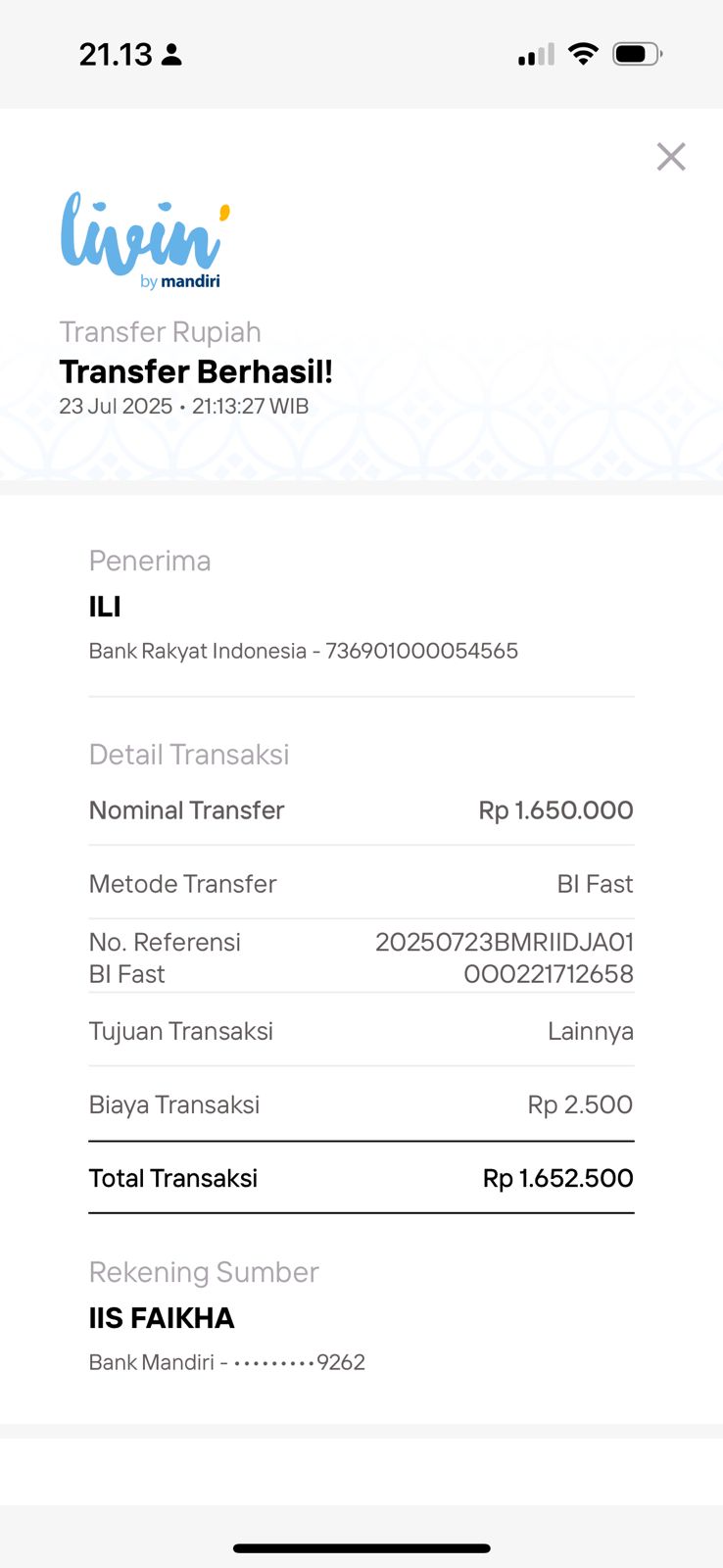This screenshot has height=1568, width=723.
Task: Tap the person icon beside the clock
Action: pos(171,54)
